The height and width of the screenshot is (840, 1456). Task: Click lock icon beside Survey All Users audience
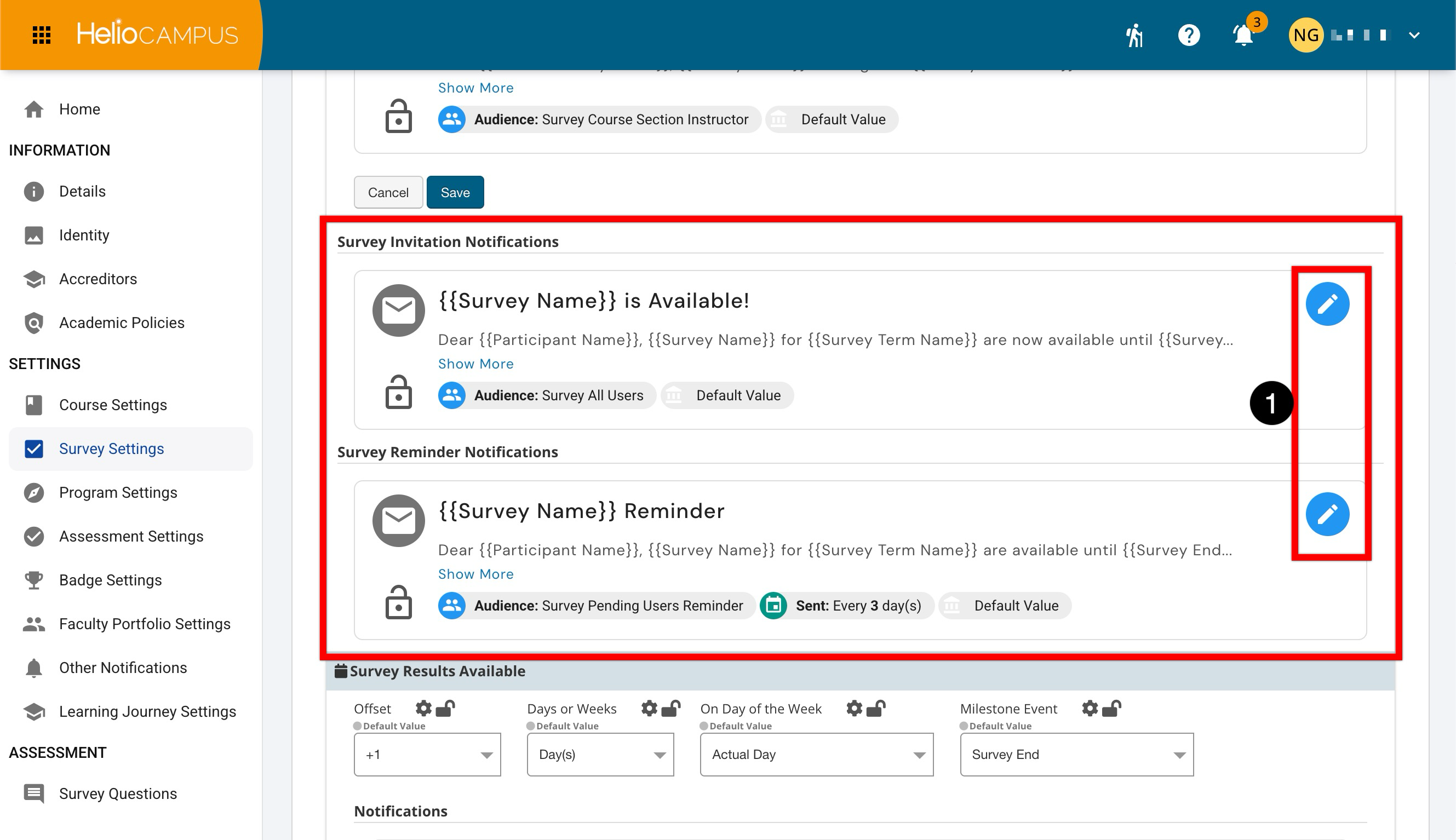point(398,392)
